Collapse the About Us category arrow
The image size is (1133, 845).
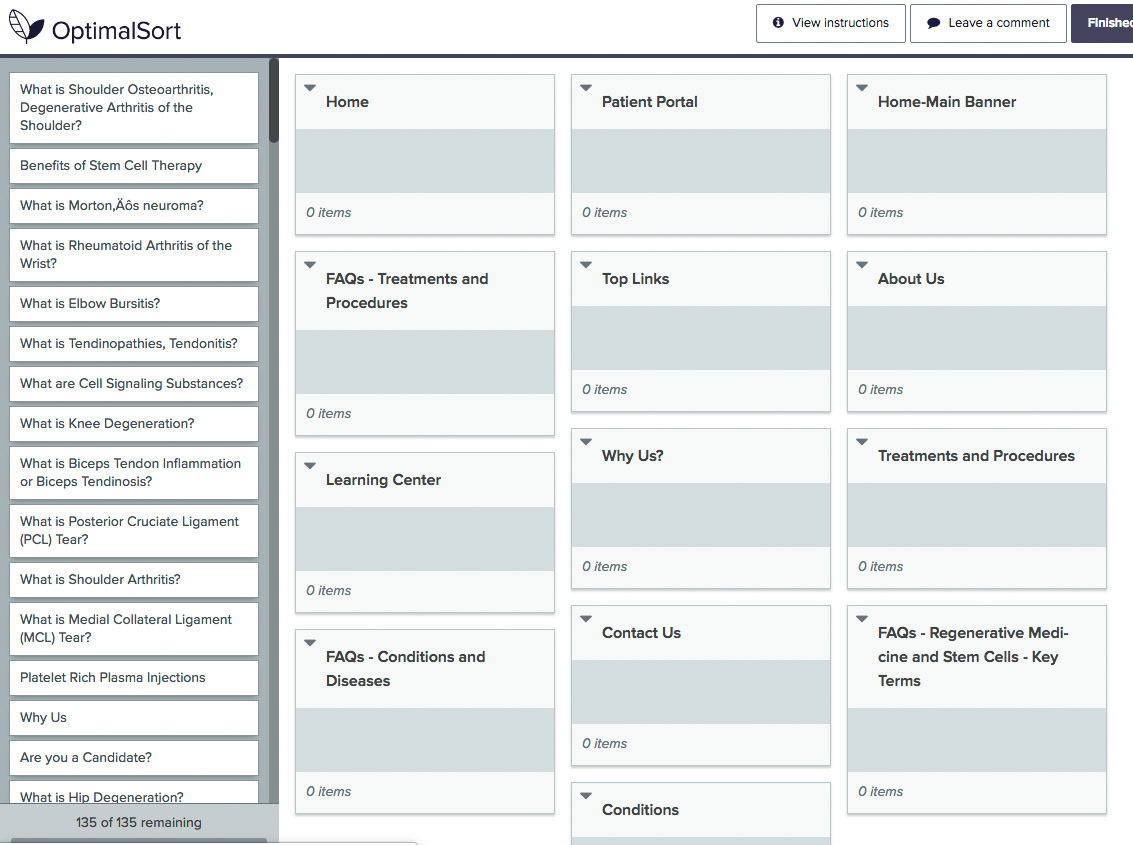click(862, 265)
